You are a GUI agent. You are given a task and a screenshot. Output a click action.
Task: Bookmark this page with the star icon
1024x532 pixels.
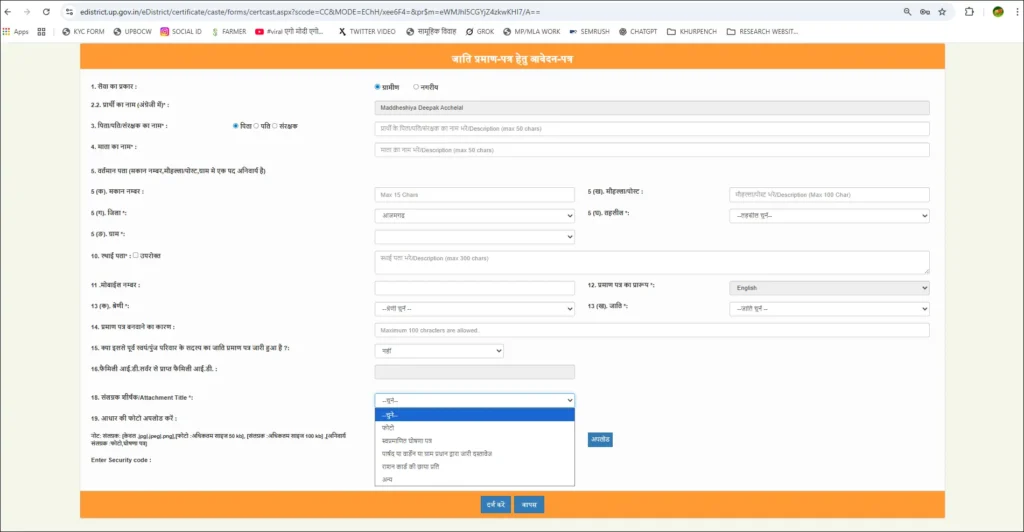point(942,12)
